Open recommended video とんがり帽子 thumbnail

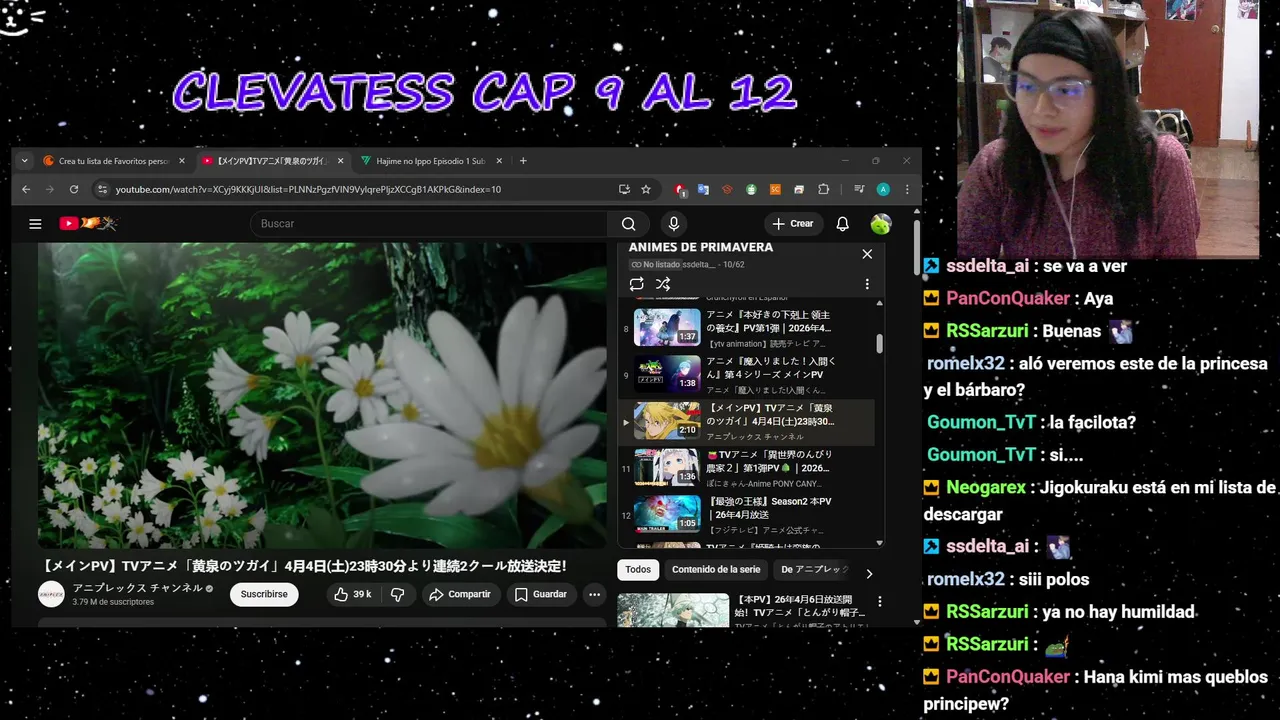(673, 611)
